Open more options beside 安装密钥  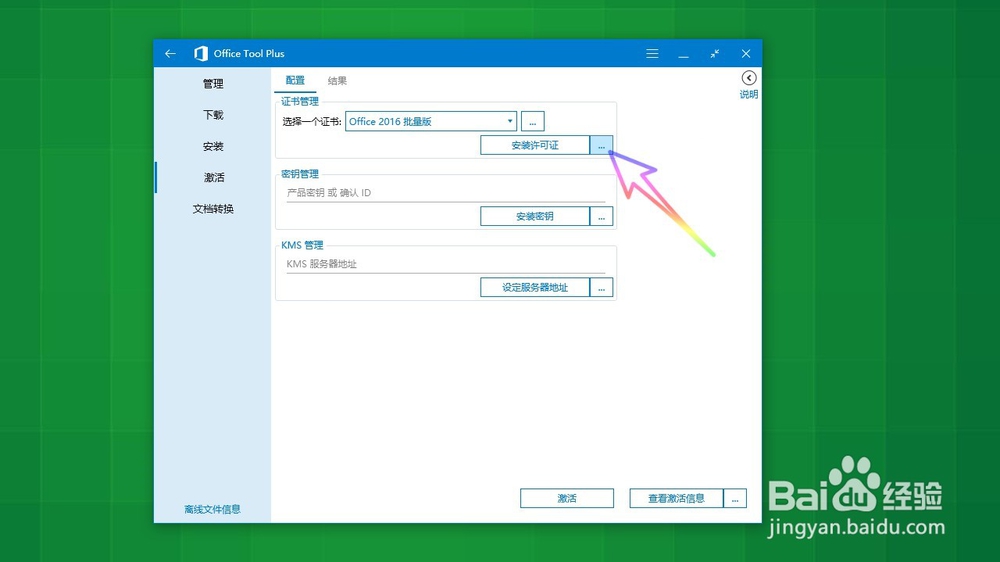[x=601, y=216]
